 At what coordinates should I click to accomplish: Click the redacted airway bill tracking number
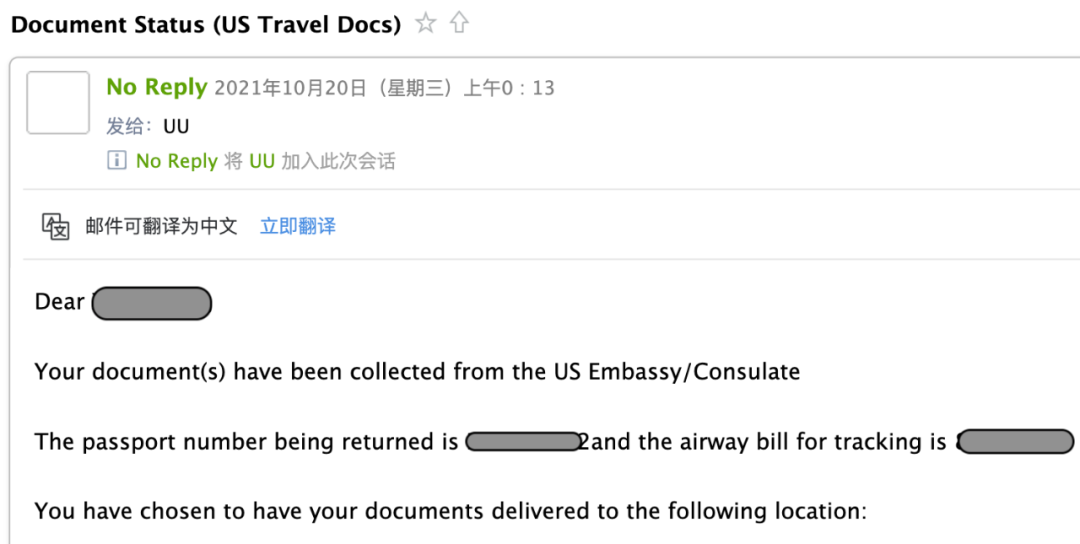point(1016,441)
